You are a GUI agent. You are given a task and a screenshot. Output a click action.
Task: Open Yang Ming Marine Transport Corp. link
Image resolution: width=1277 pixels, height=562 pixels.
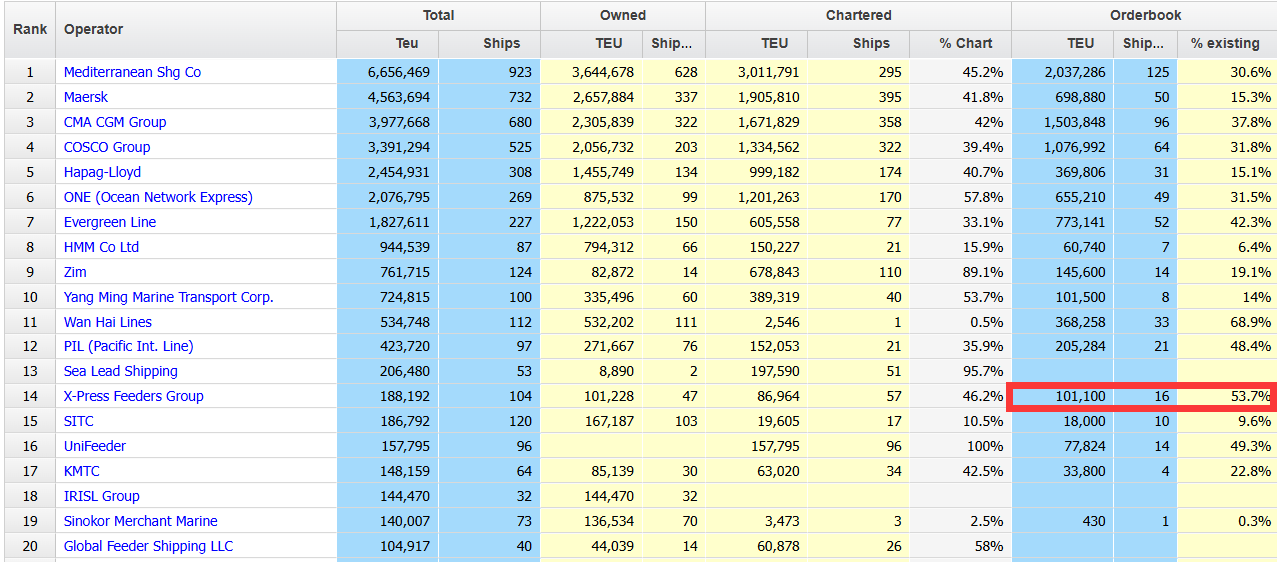tap(169, 297)
